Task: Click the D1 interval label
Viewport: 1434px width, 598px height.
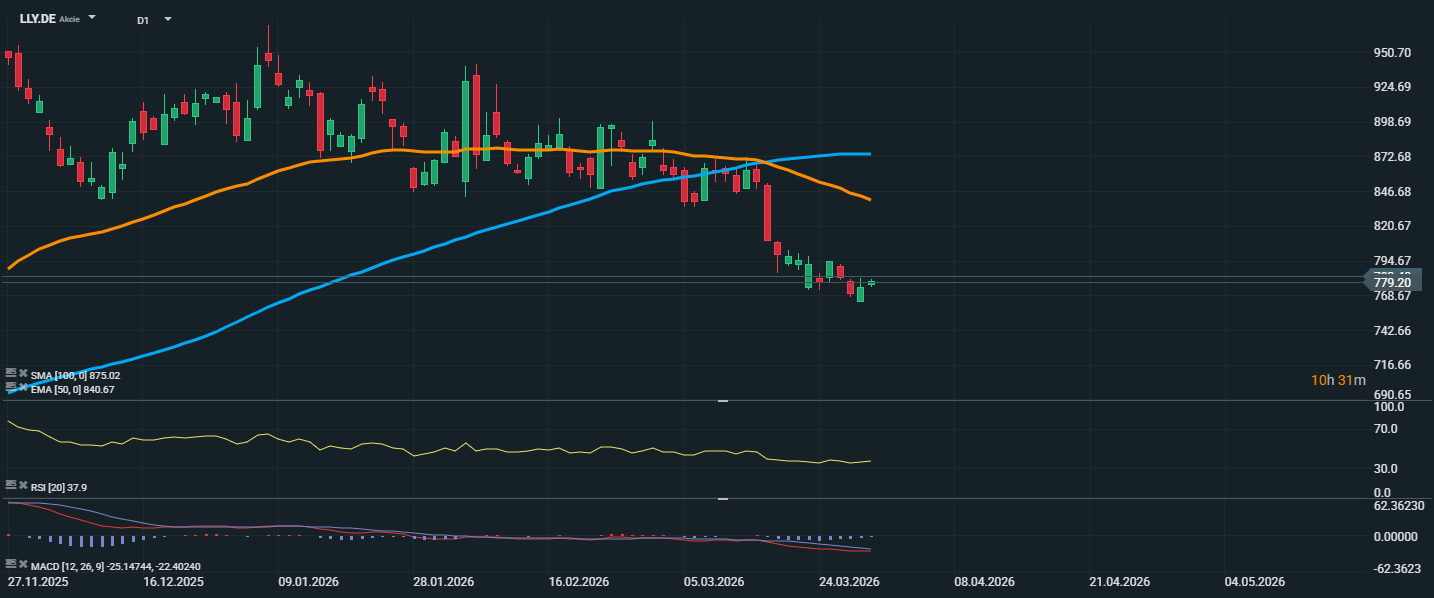Action: [143, 19]
